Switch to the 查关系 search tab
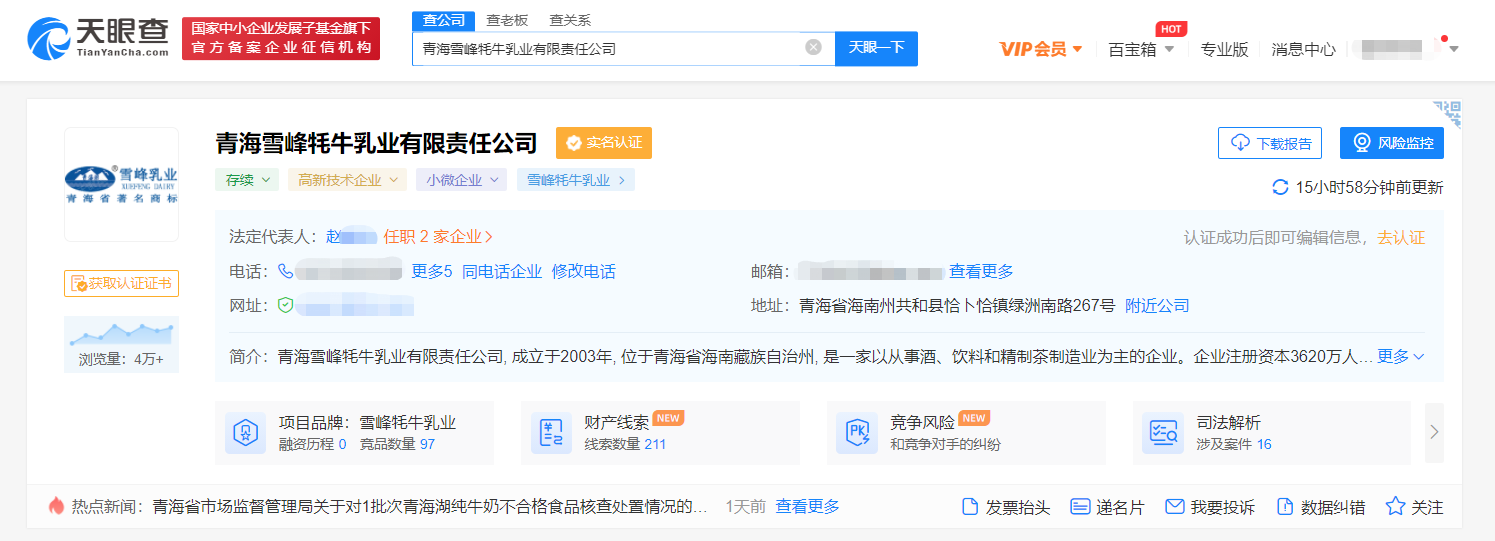This screenshot has height=541, width=1495. point(570,20)
